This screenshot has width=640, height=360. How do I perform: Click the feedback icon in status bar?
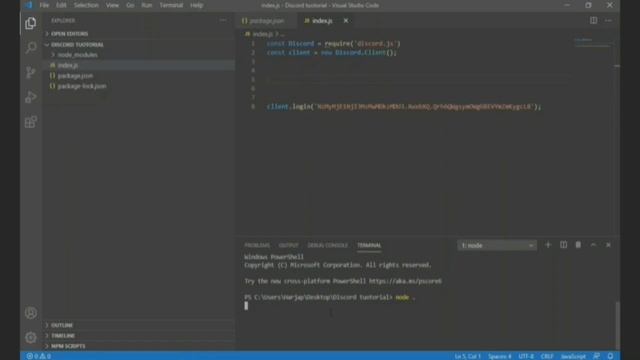click(596, 356)
